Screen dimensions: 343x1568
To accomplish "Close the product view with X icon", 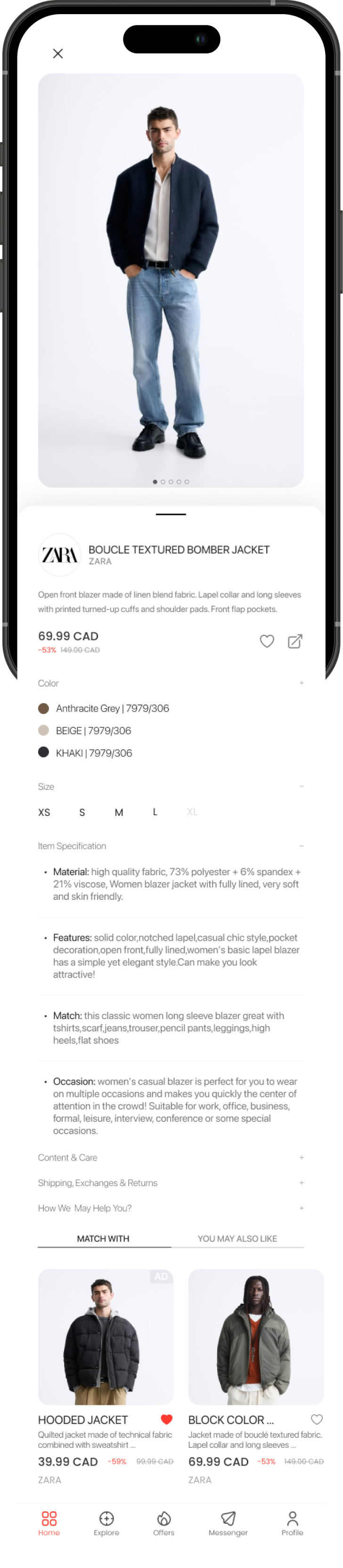I will (x=58, y=54).
